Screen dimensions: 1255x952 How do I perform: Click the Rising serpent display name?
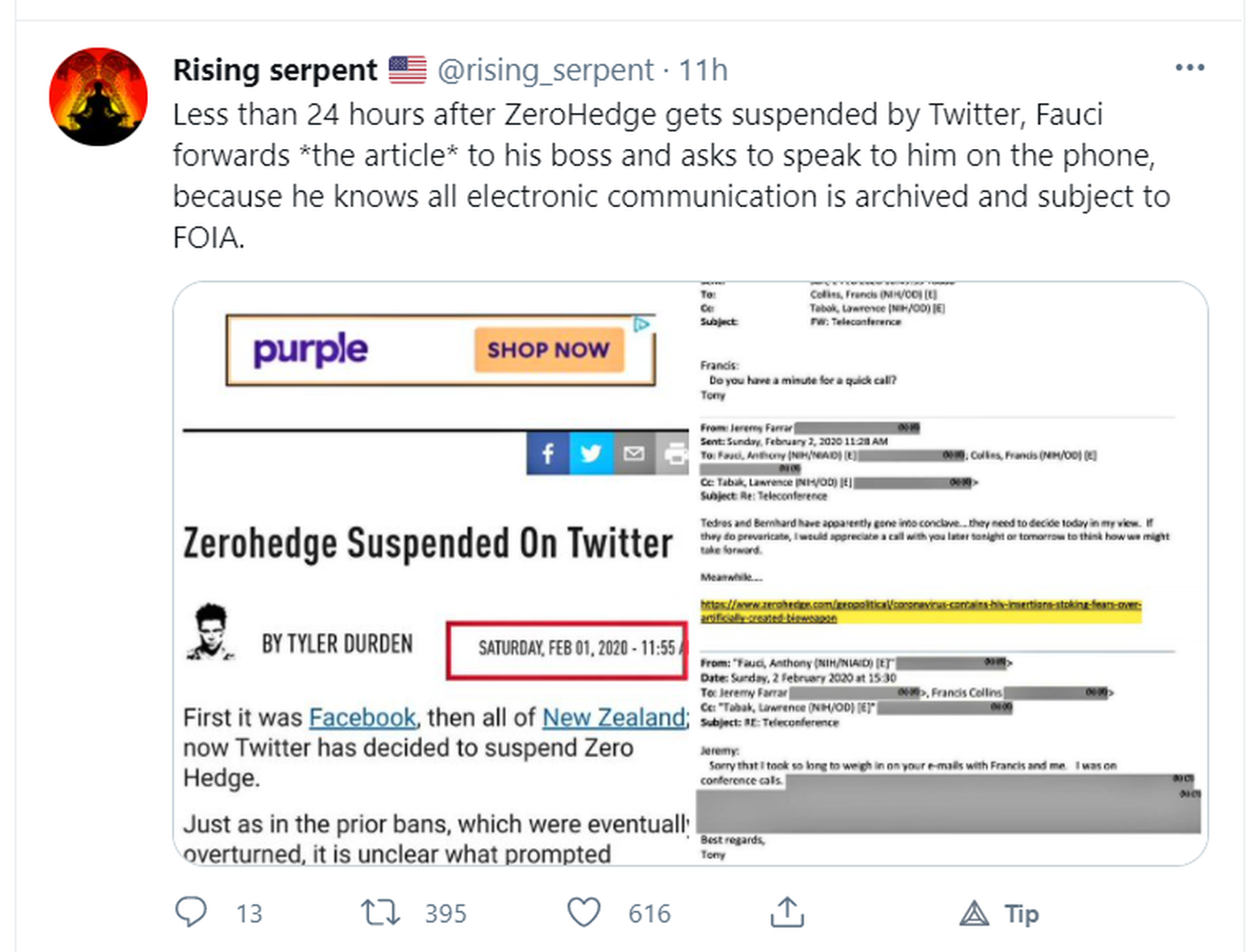[275, 70]
